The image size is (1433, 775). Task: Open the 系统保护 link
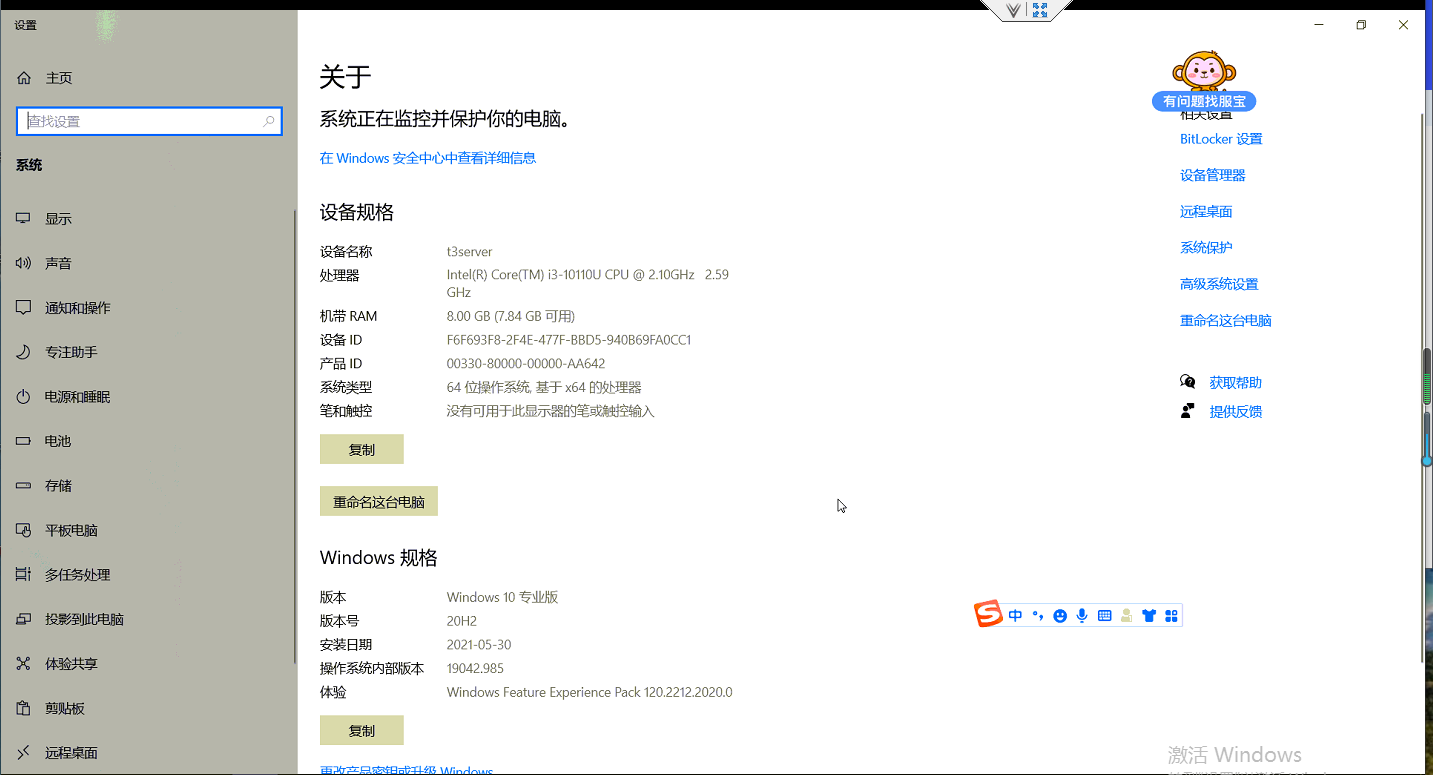click(x=1206, y=247)
